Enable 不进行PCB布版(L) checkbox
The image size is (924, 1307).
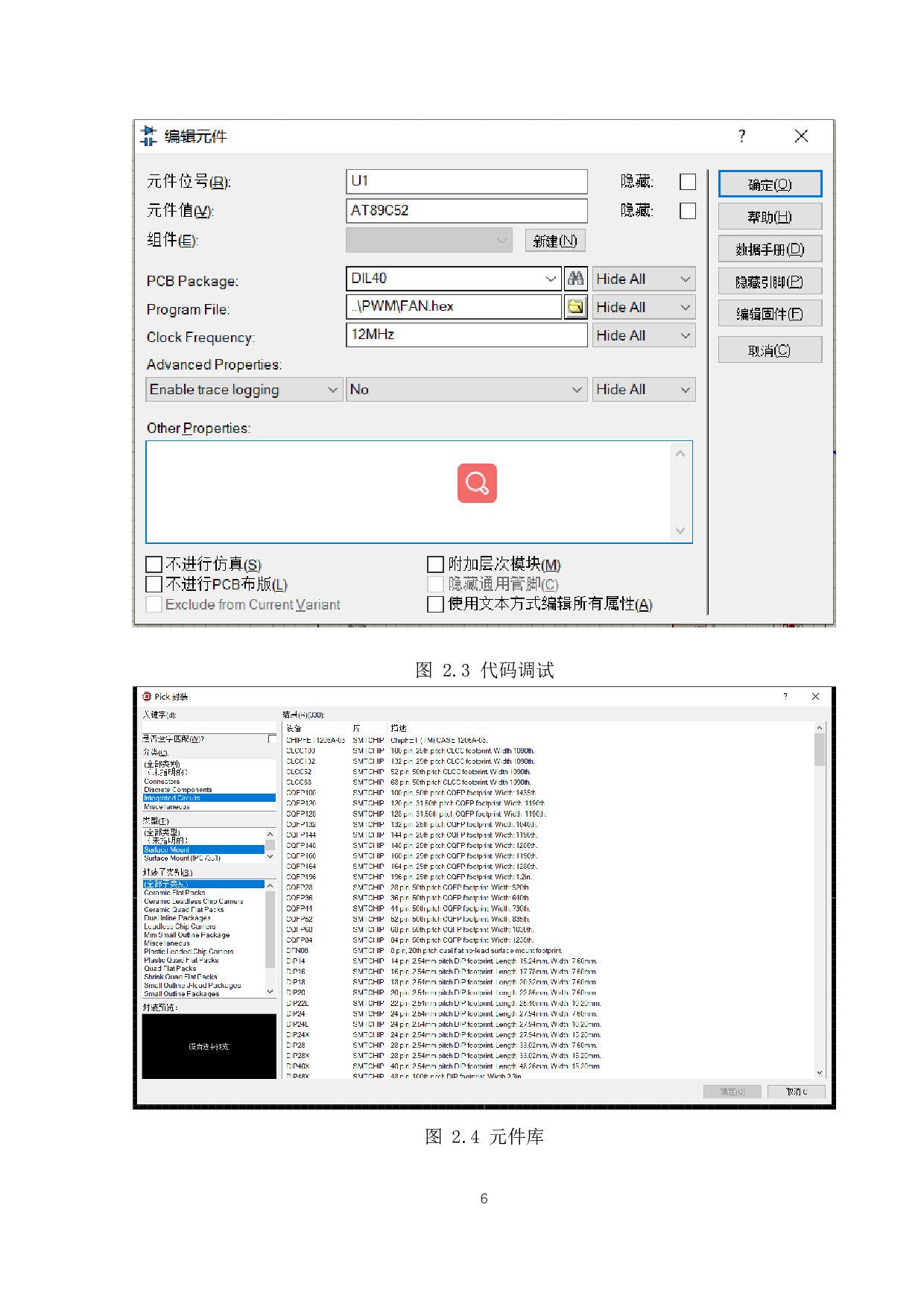pyautogui.click(x=154, y=583)
